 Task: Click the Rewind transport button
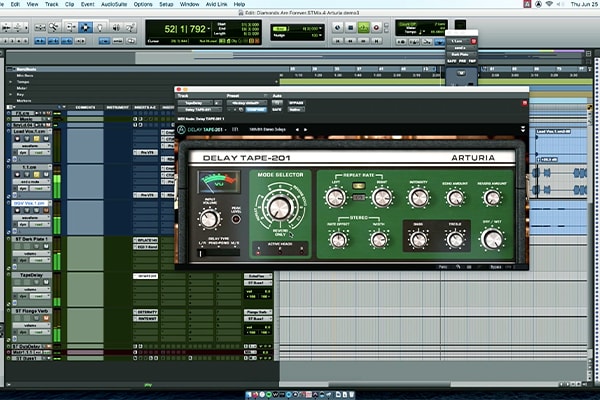tap(351, 41)
